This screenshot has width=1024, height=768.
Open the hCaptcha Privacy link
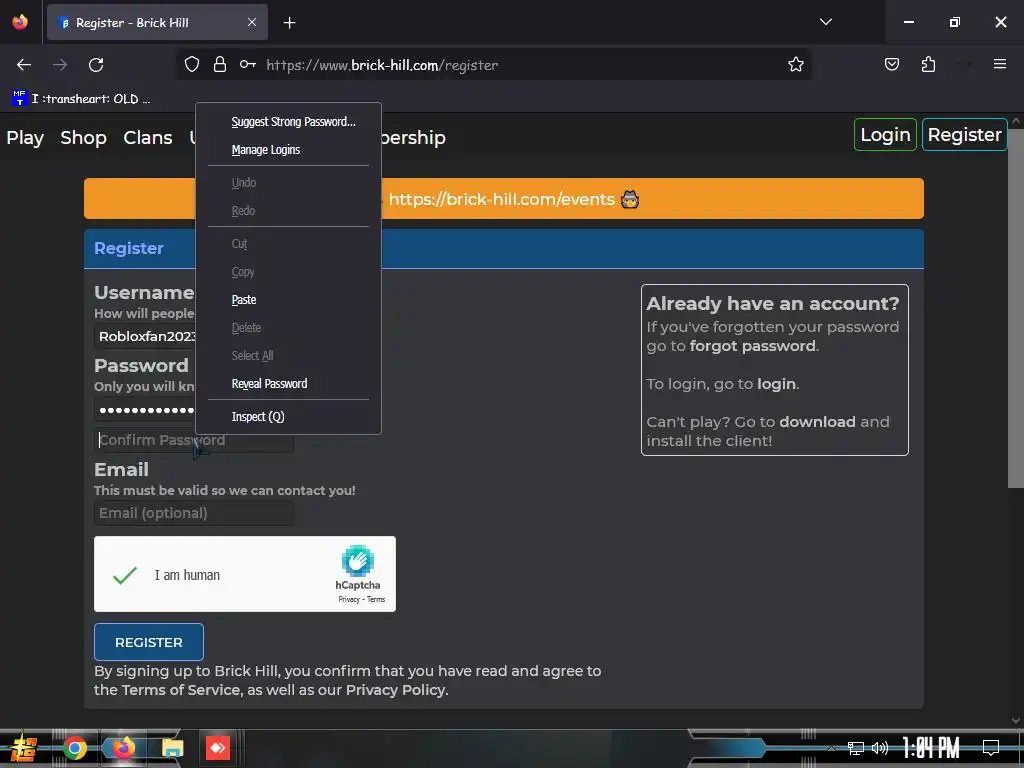349,600
